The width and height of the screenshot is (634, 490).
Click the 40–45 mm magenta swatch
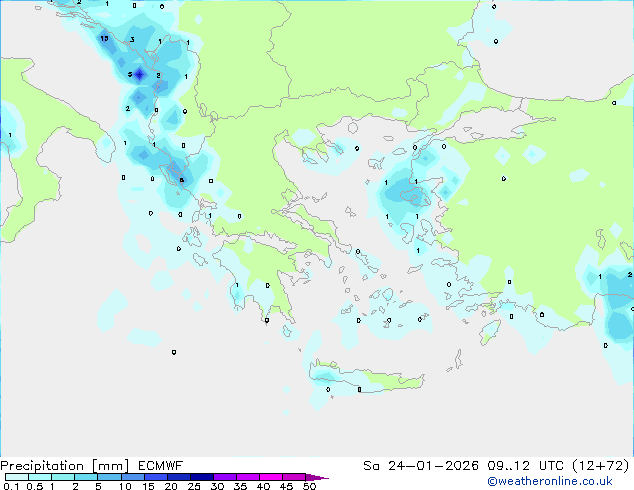pyautogui.click(x=271, y=477)
